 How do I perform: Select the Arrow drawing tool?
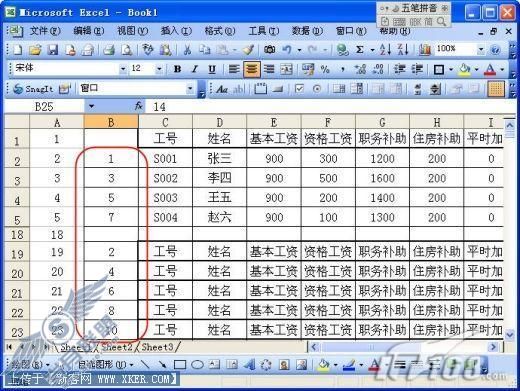coord(162,364)
